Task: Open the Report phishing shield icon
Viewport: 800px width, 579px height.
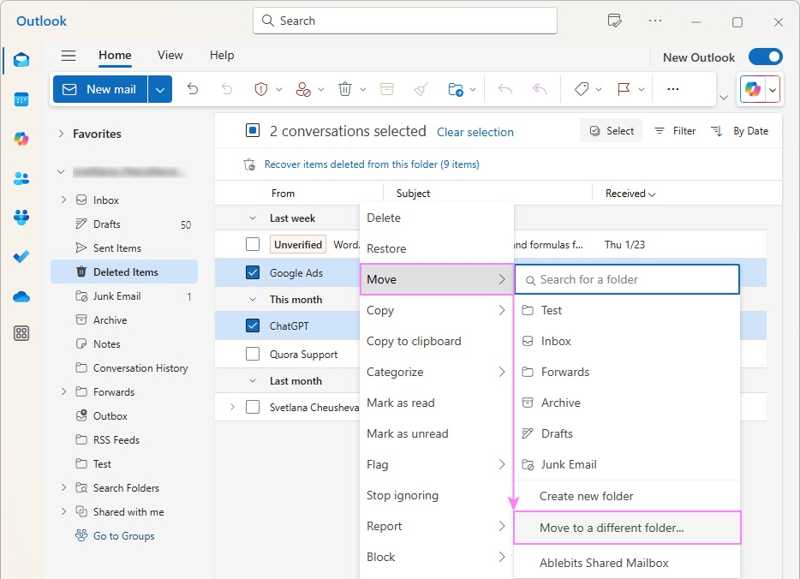Action: [261, 89]
